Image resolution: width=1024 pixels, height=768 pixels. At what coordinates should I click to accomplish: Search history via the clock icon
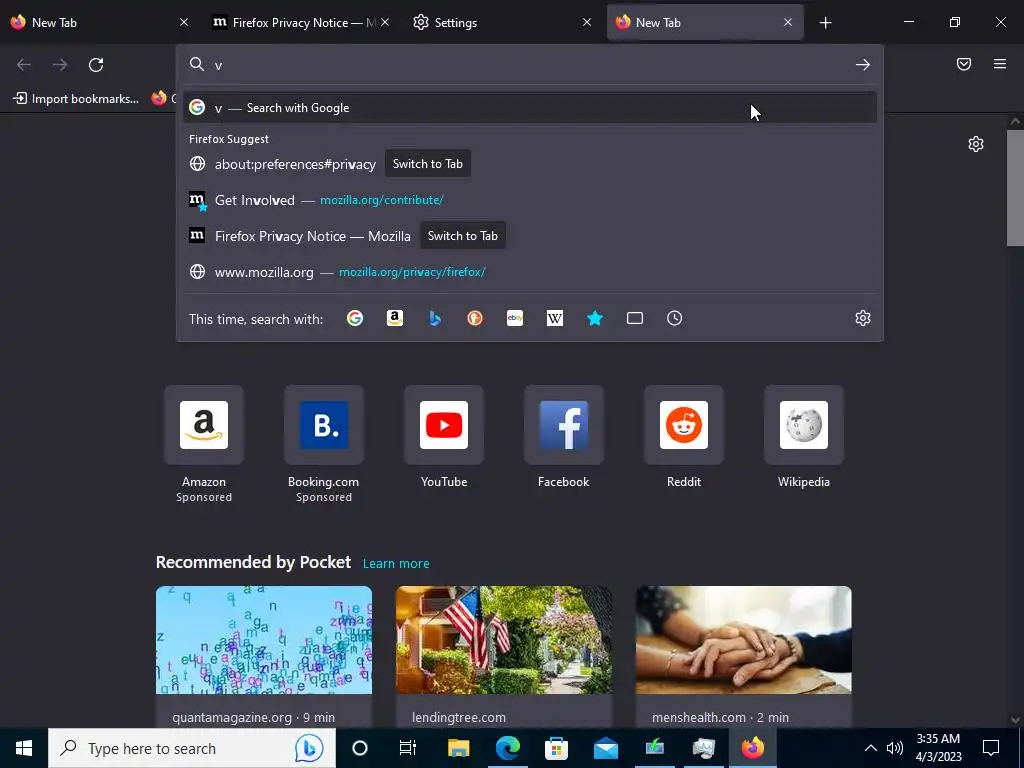click(x=675, y=319)
